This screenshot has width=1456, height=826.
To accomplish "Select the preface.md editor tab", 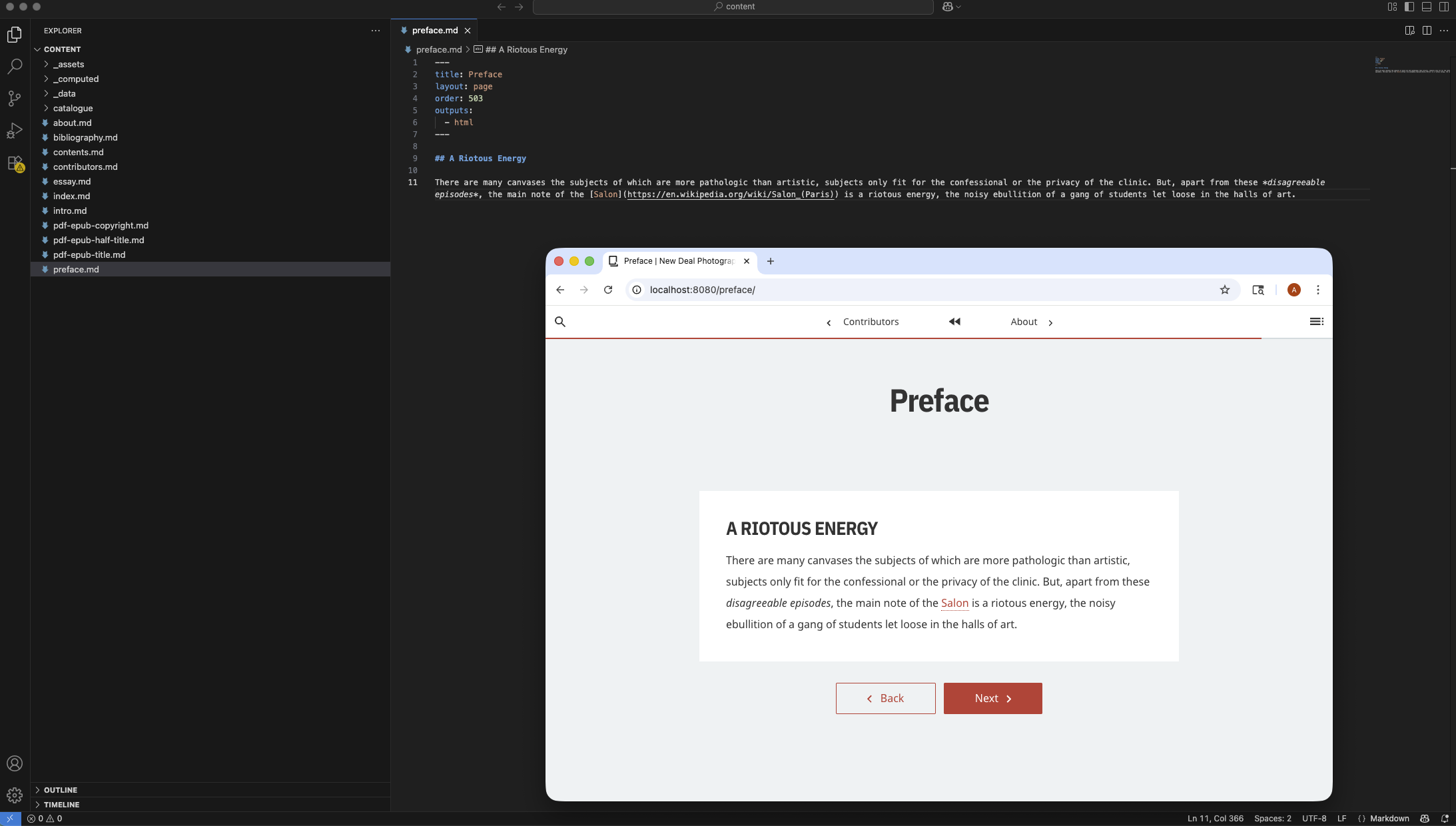I will click(x=434, y=31).
